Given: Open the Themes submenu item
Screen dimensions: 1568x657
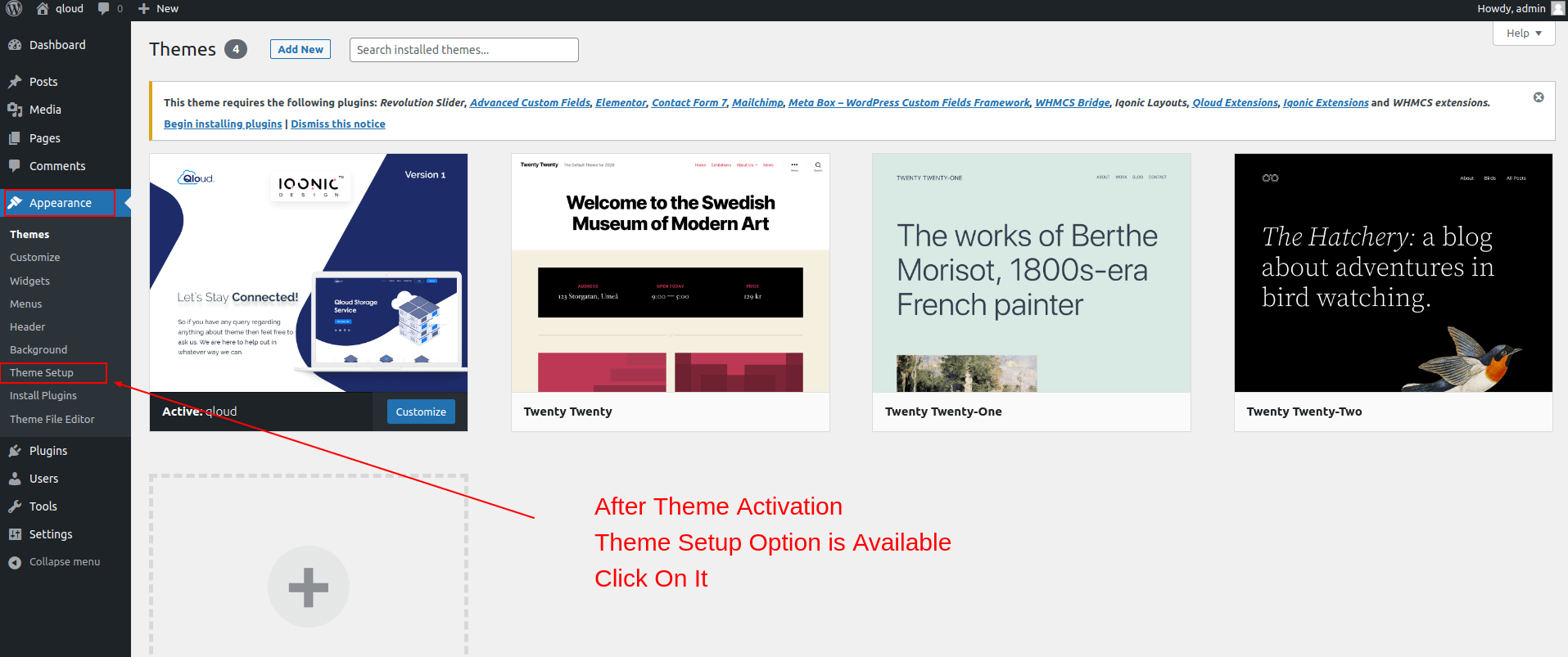Looking at the screenshot, I should tap(29, 235).
